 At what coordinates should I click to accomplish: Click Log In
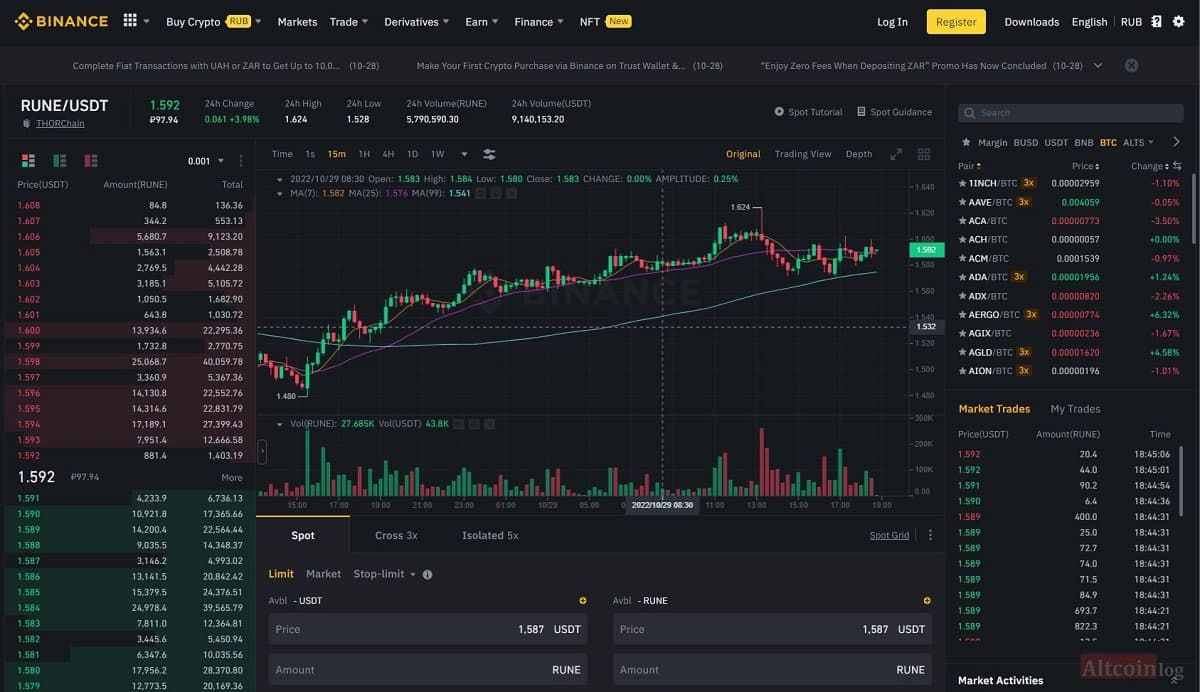tap(892, 21)
